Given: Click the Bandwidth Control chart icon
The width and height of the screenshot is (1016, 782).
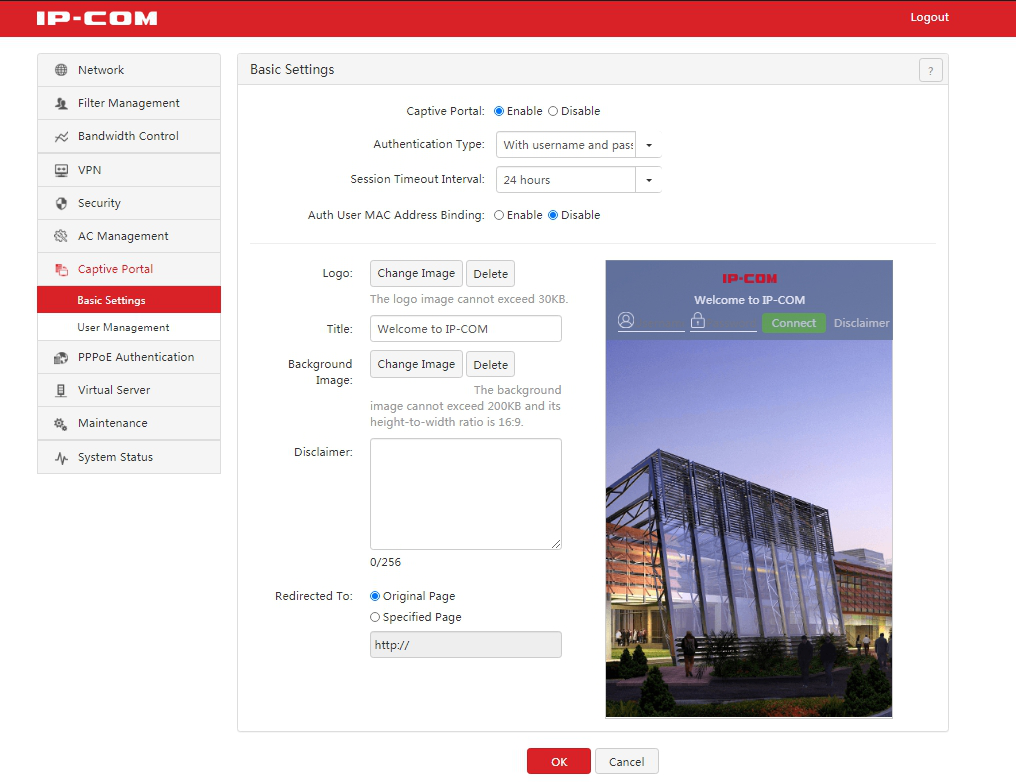Looking at the screenshot, I should (61, 136).
